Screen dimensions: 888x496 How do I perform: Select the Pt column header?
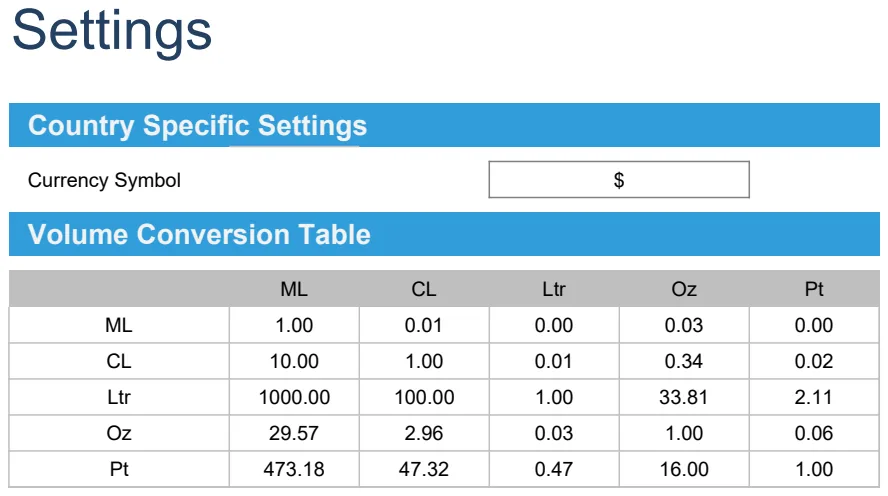coord(814,289)
